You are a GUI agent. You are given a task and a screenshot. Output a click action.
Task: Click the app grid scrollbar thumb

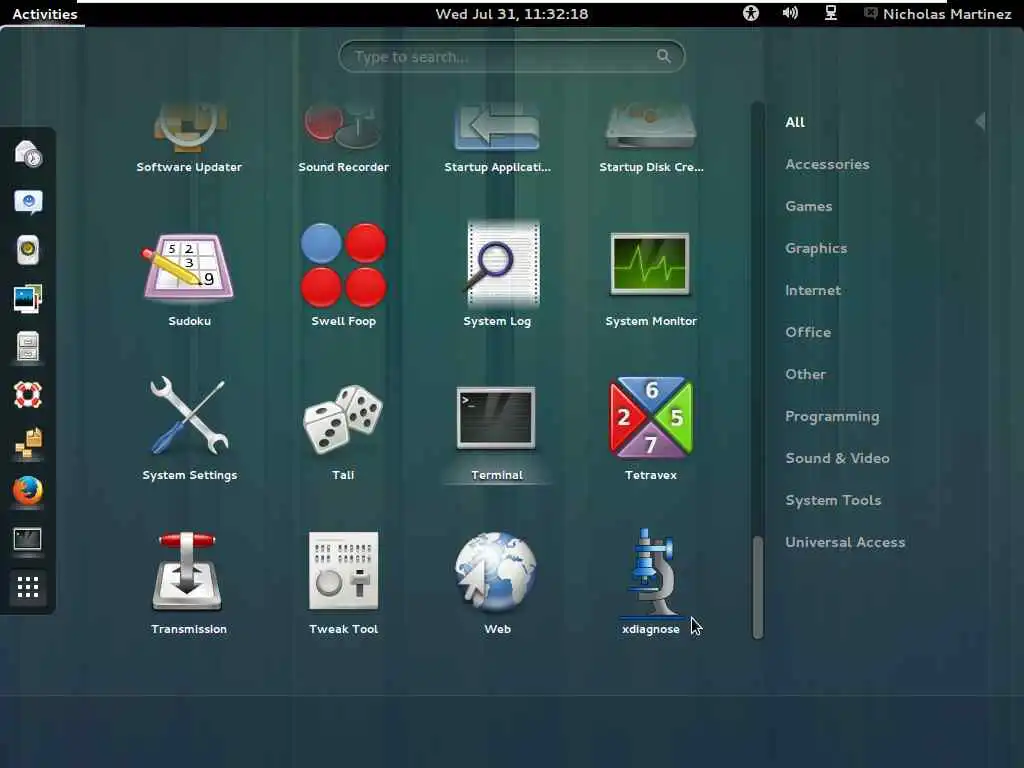click(x=758, y=586)
